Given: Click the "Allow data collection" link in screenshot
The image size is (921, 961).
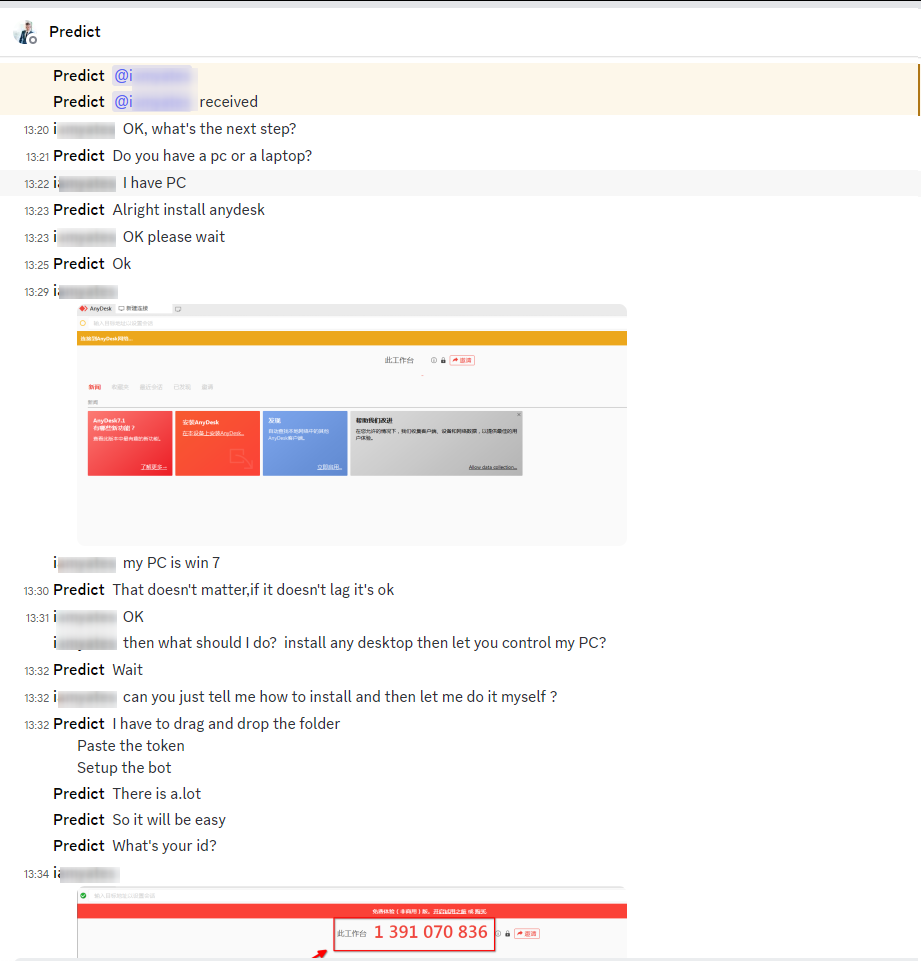Looking at the screenshot, I should point(492,467).
